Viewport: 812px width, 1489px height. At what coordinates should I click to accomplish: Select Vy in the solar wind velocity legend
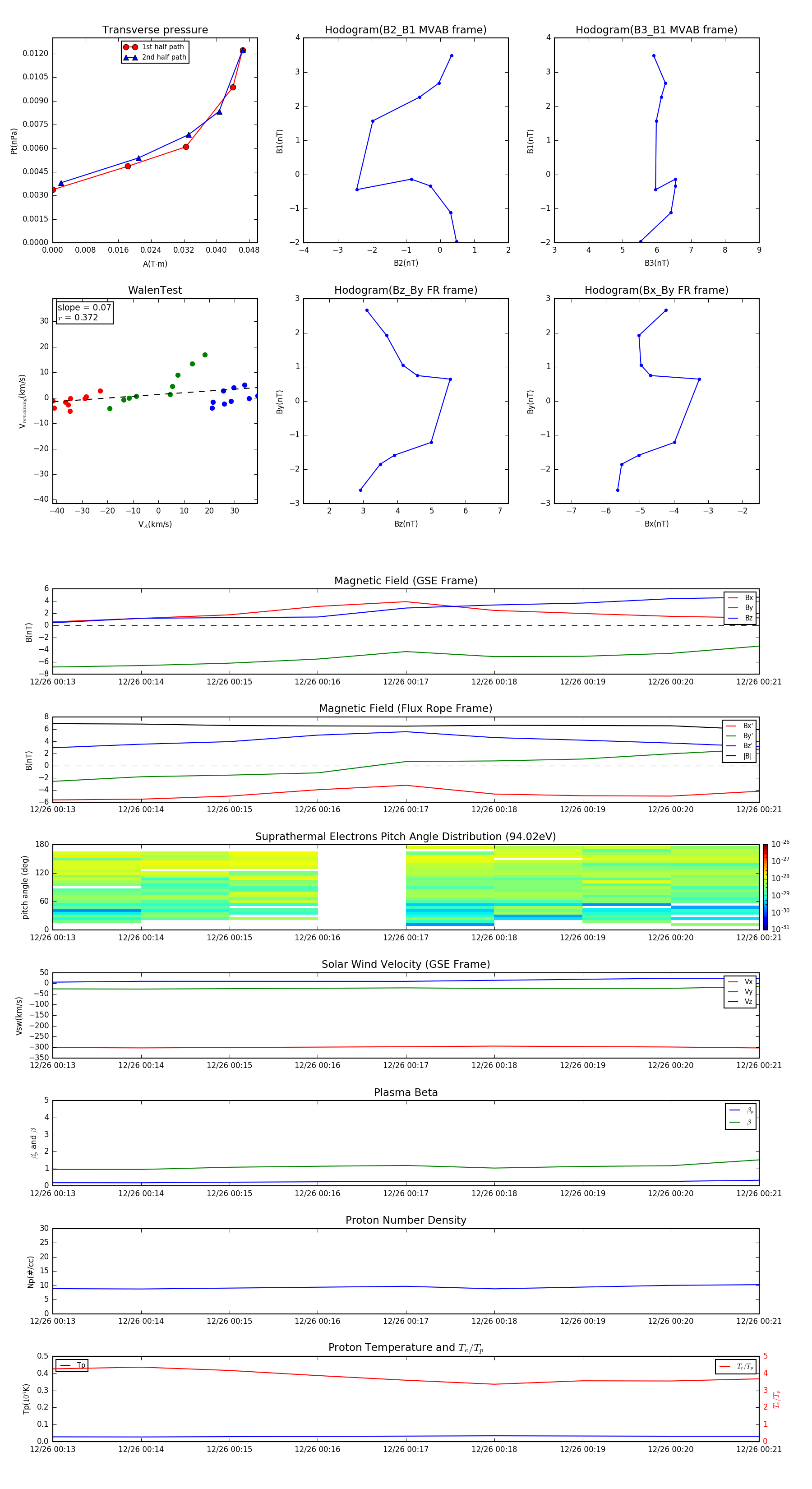(740, 992)
